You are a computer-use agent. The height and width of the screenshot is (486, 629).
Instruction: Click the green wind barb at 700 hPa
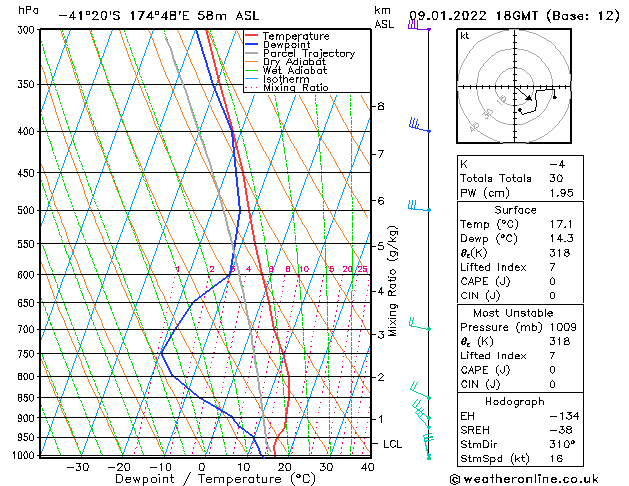click(419, 324)
